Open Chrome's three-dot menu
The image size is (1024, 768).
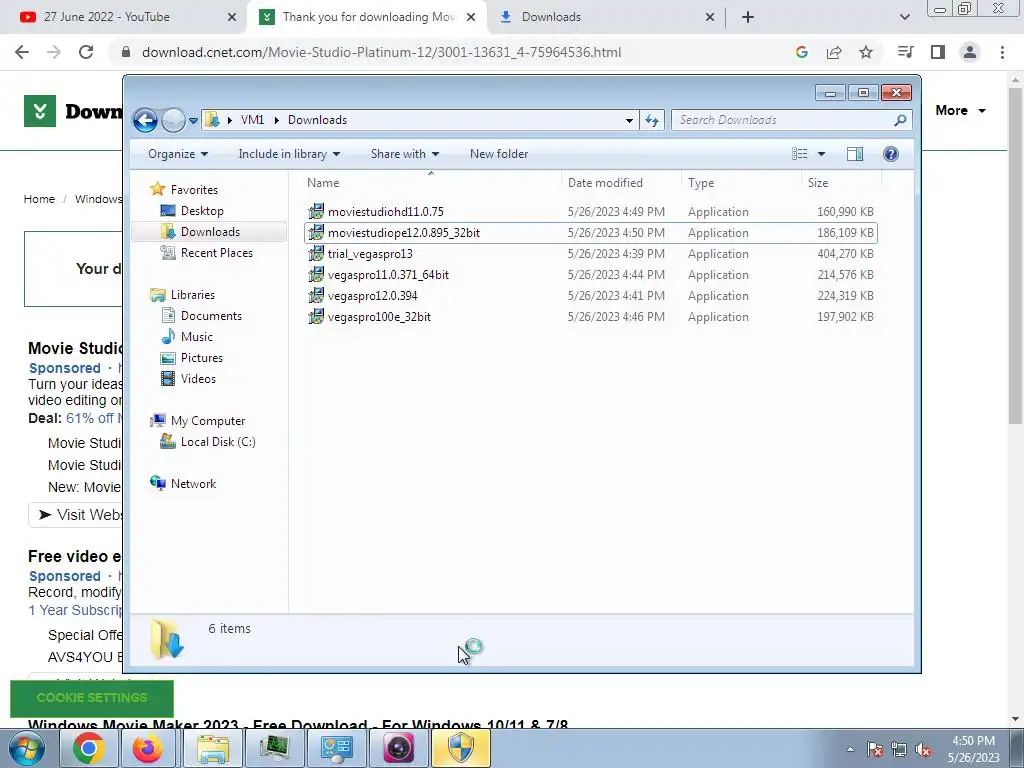tap(1002, 52)
